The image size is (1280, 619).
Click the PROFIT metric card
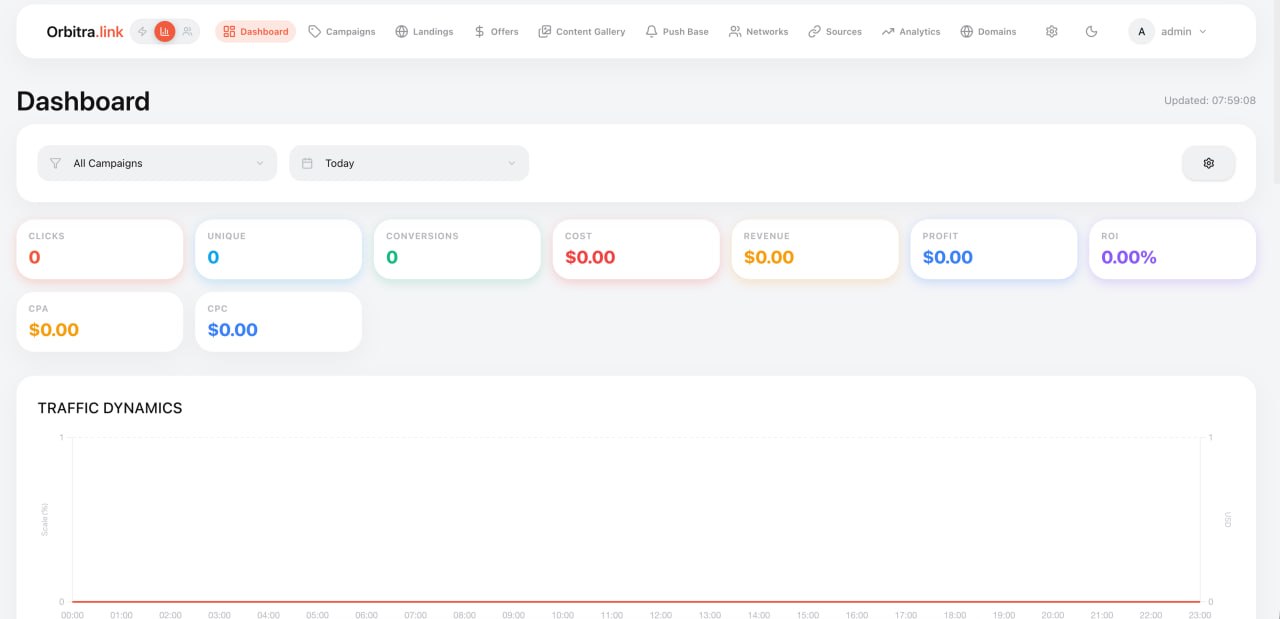click(x=994, y=250)
